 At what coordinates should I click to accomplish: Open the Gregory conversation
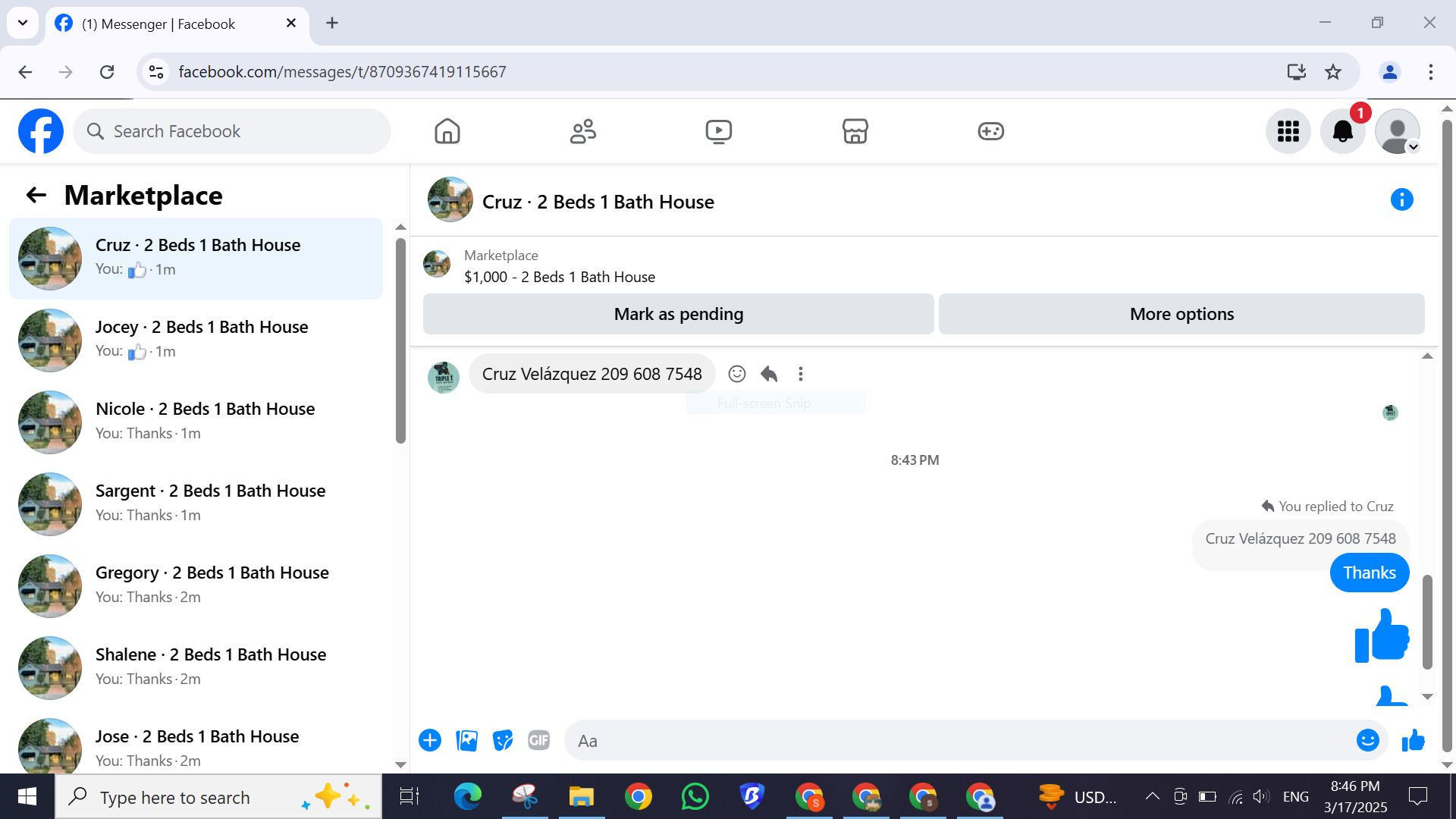point(196,586)
